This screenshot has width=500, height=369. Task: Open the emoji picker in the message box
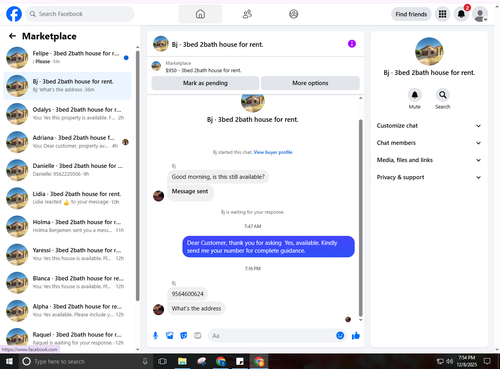click(x=340, y=336)
